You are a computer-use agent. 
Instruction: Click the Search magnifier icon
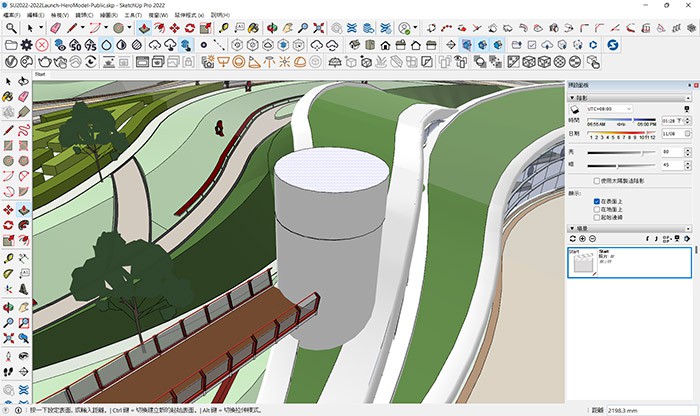(x=10, y=29)
